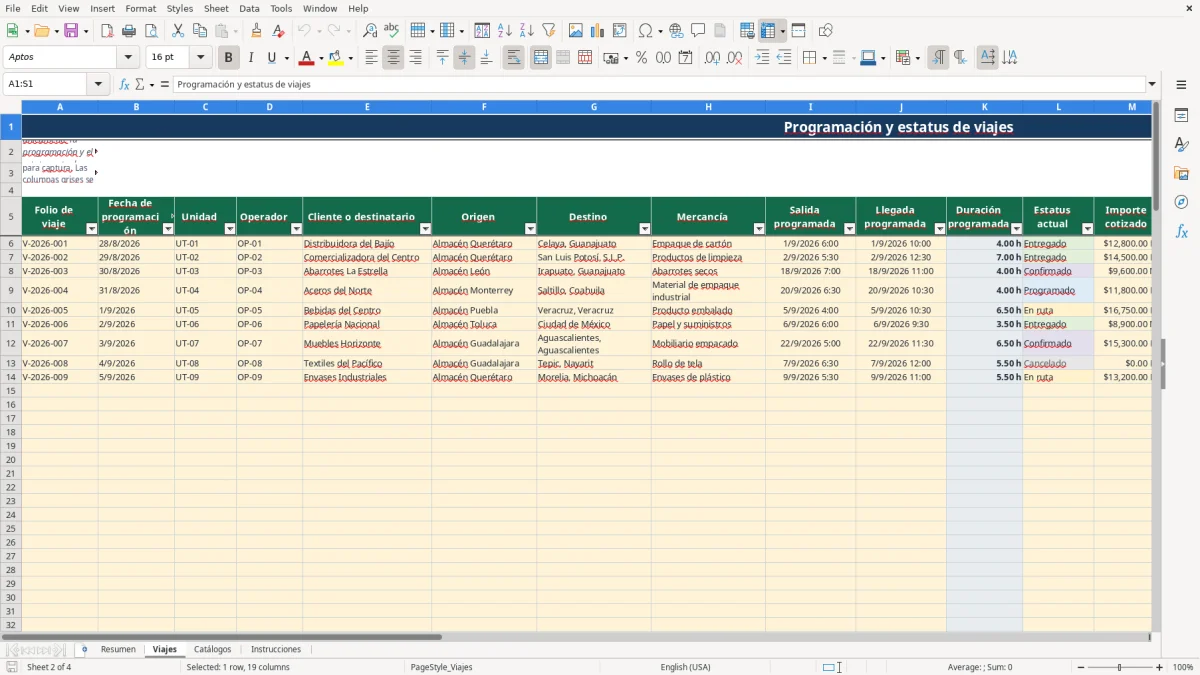The image size is (1200, 675).
Task: Run the Spelling check icon
Action: (391, 31)
